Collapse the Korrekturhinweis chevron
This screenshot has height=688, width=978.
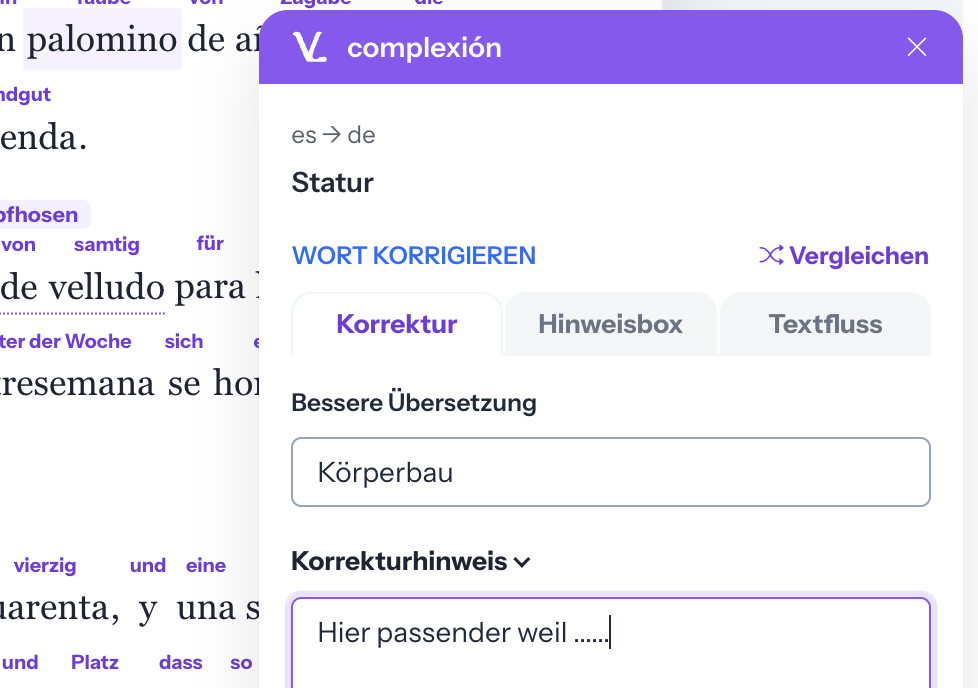[x=522, y=562]
